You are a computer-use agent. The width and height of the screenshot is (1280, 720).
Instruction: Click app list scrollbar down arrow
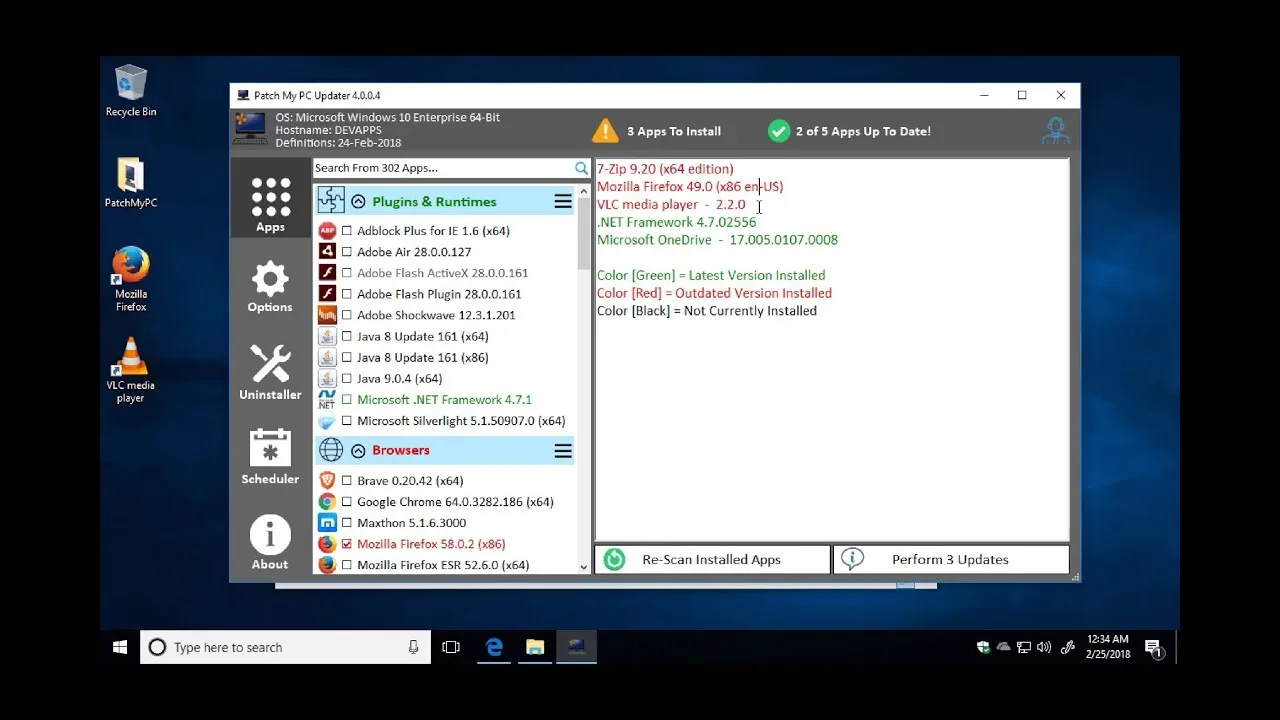pos(584,567)
